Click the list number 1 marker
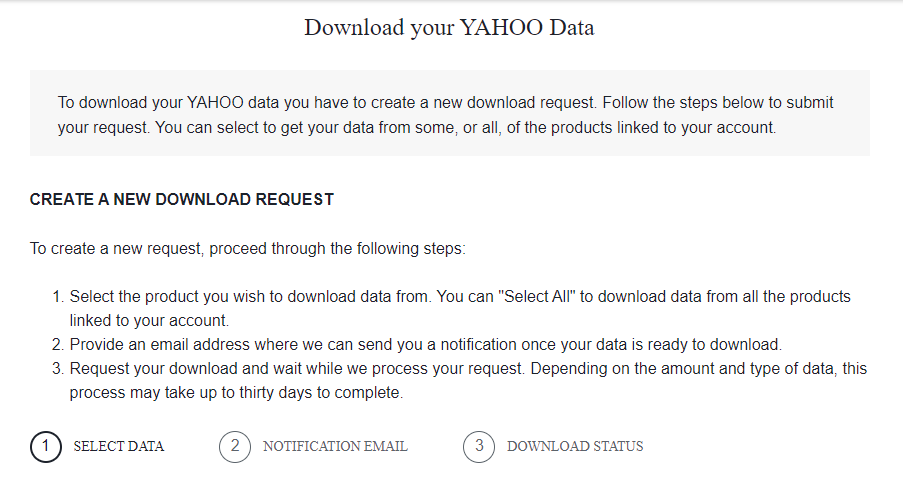Viewport: 903px width, 479px height. 58,297
